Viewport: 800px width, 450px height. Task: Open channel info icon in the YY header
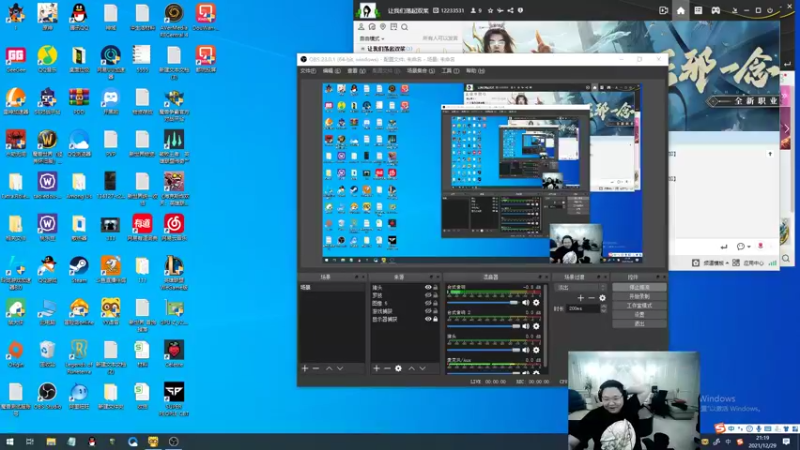tap(520, 10)
